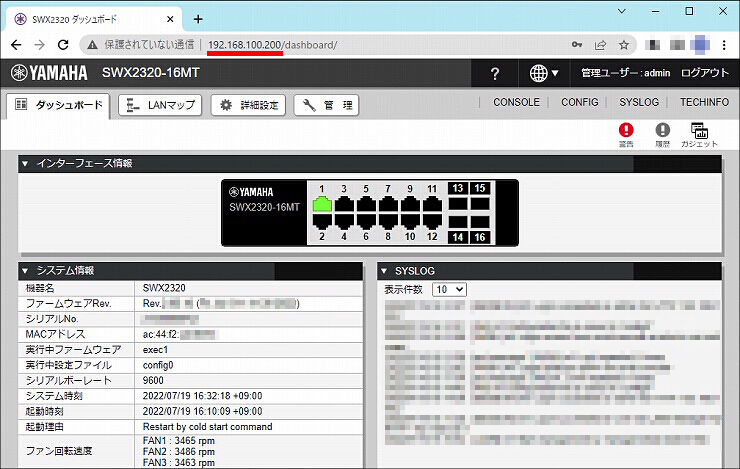
Task: Go back with browser back arrow
Action: [16, 45]
